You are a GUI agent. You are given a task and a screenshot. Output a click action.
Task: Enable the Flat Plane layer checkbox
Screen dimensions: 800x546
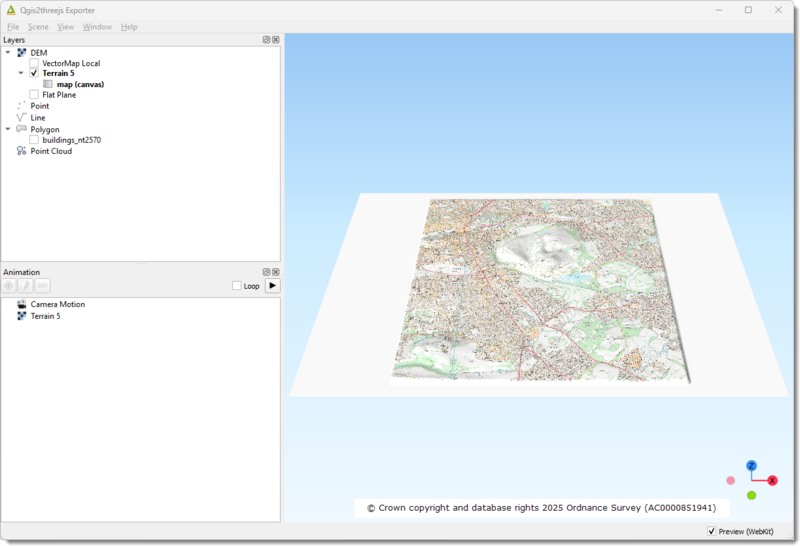(x=34, y=94)
